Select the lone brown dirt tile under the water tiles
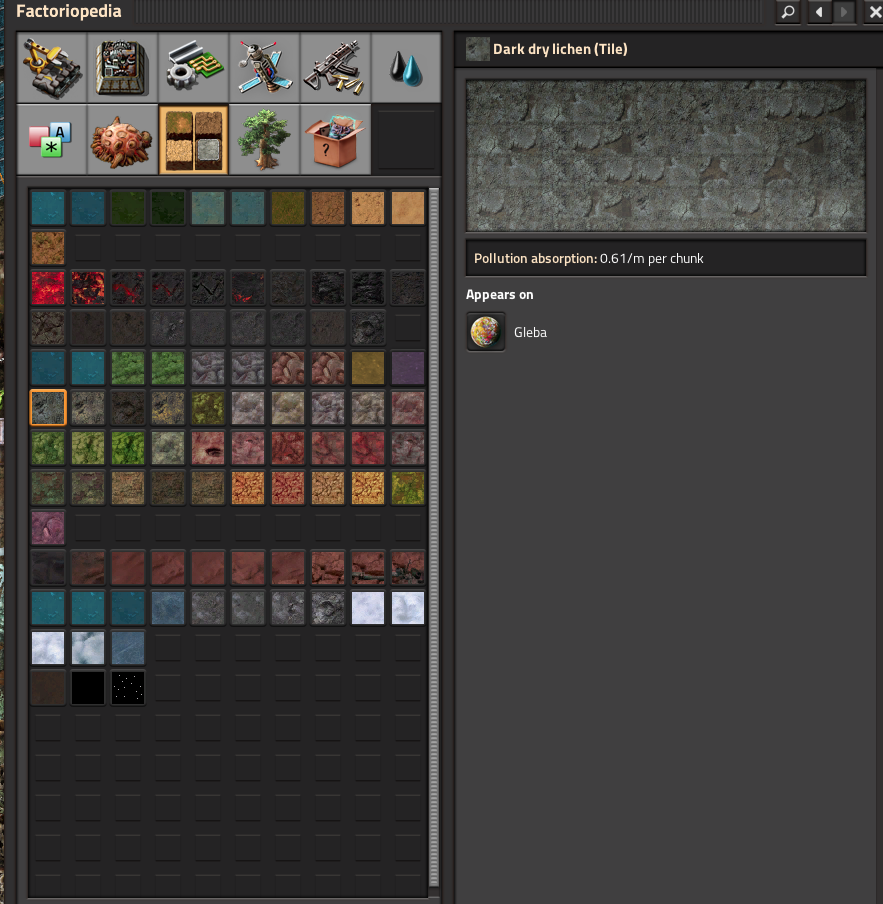Image resolution: width=883 pixels, height=904 pixels. (x=48, y=247)
